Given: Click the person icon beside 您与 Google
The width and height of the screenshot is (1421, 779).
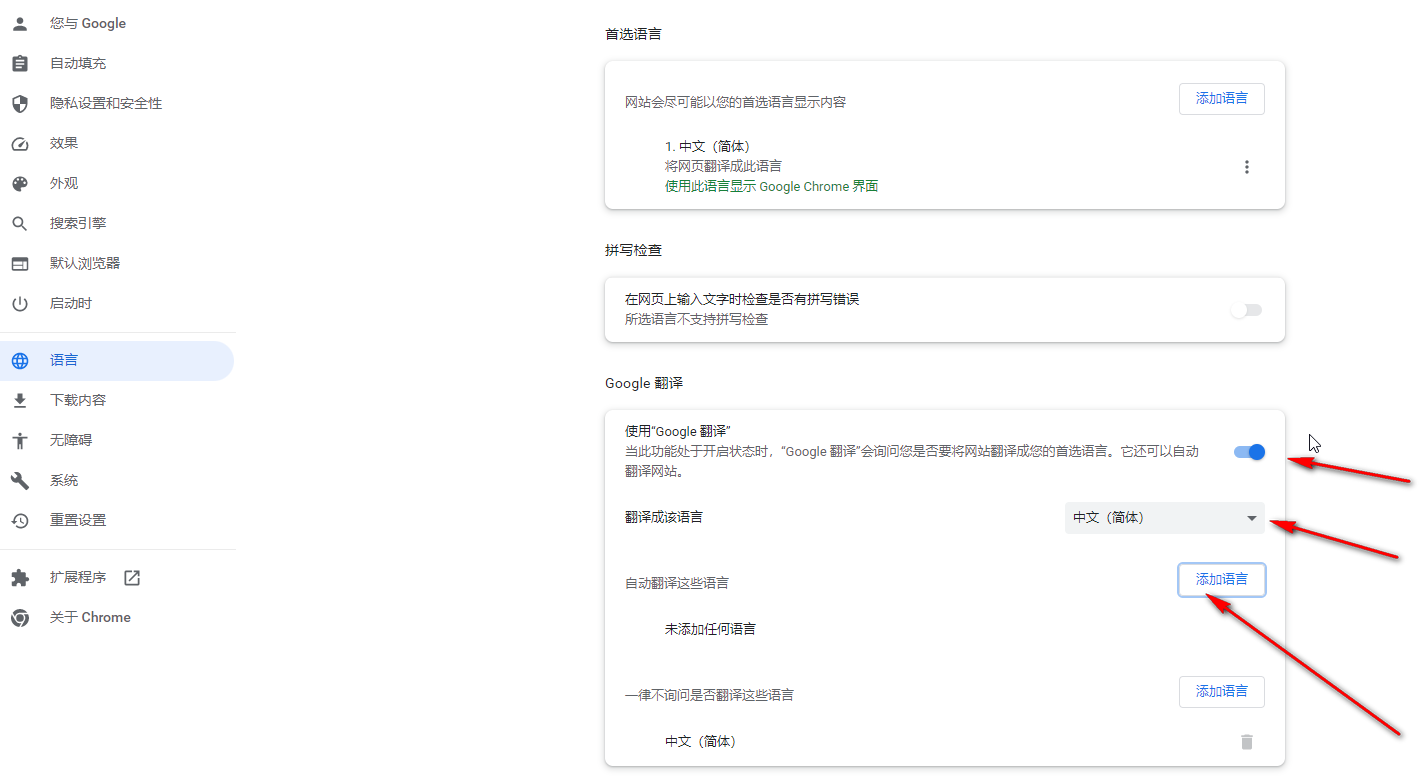Looking at the screenshot, I should (20, 23).
